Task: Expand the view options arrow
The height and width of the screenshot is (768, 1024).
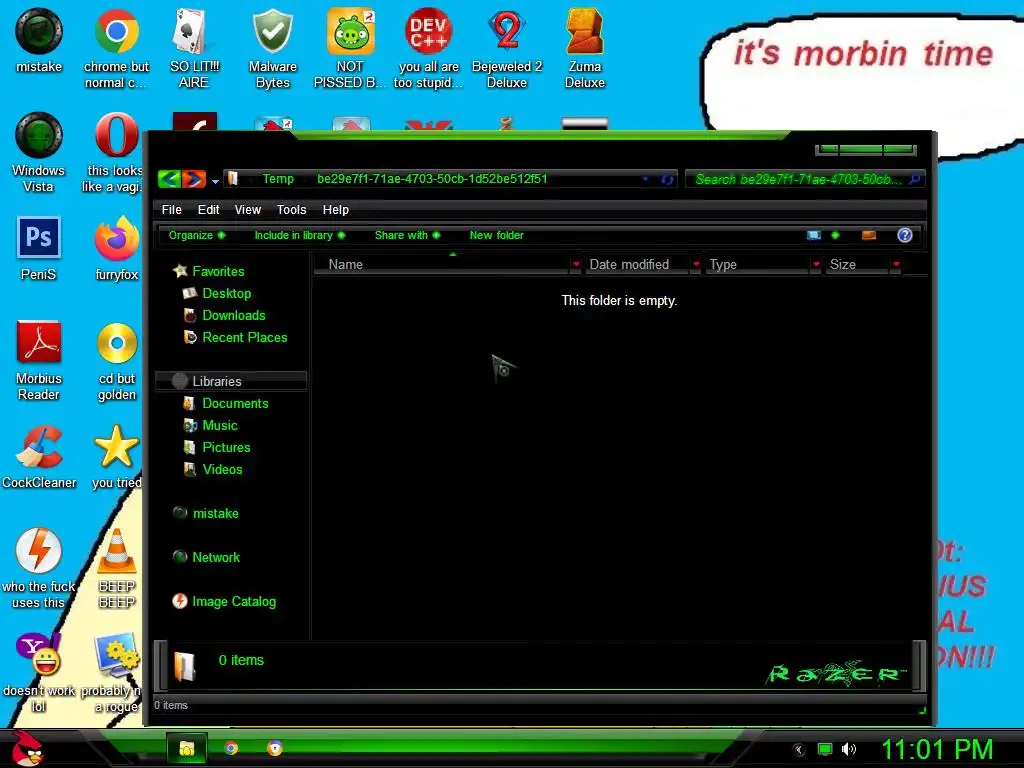Action: pos(835,235)
